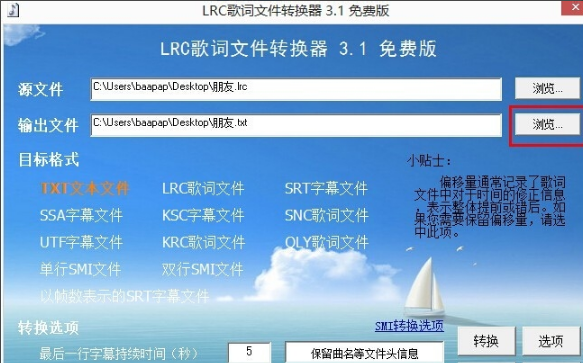The width and height of the screenshot is (583, 363).
Task: Open the 选项 options button
Action: tap(551, 341)
